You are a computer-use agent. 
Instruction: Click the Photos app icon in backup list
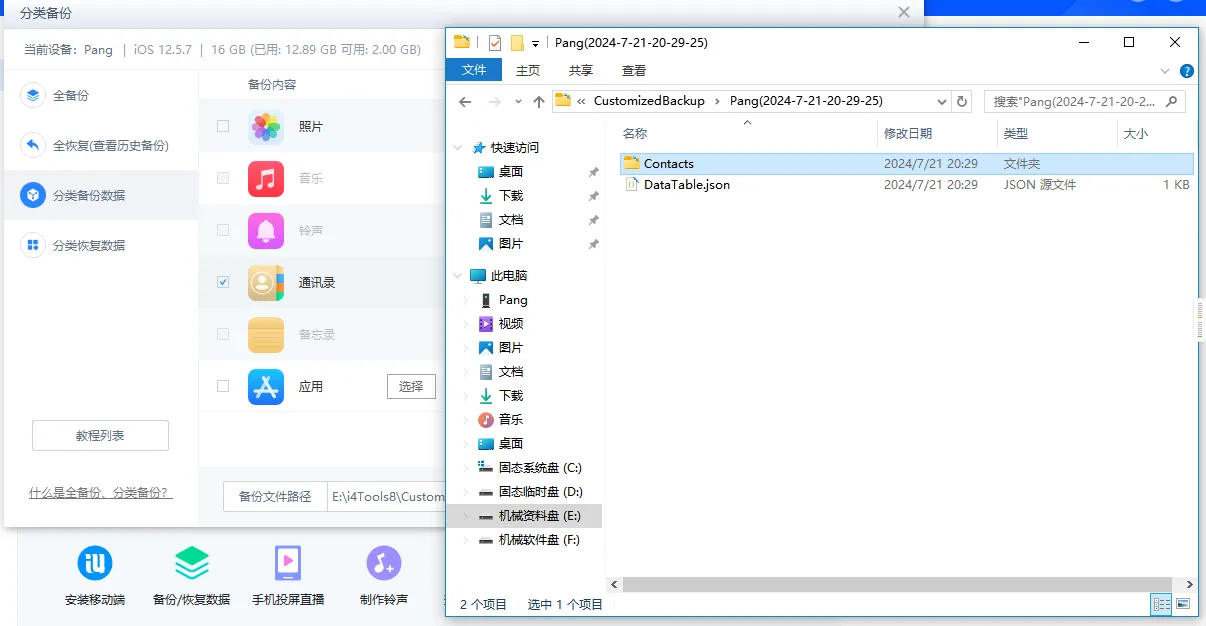click(x=266, y=127)
